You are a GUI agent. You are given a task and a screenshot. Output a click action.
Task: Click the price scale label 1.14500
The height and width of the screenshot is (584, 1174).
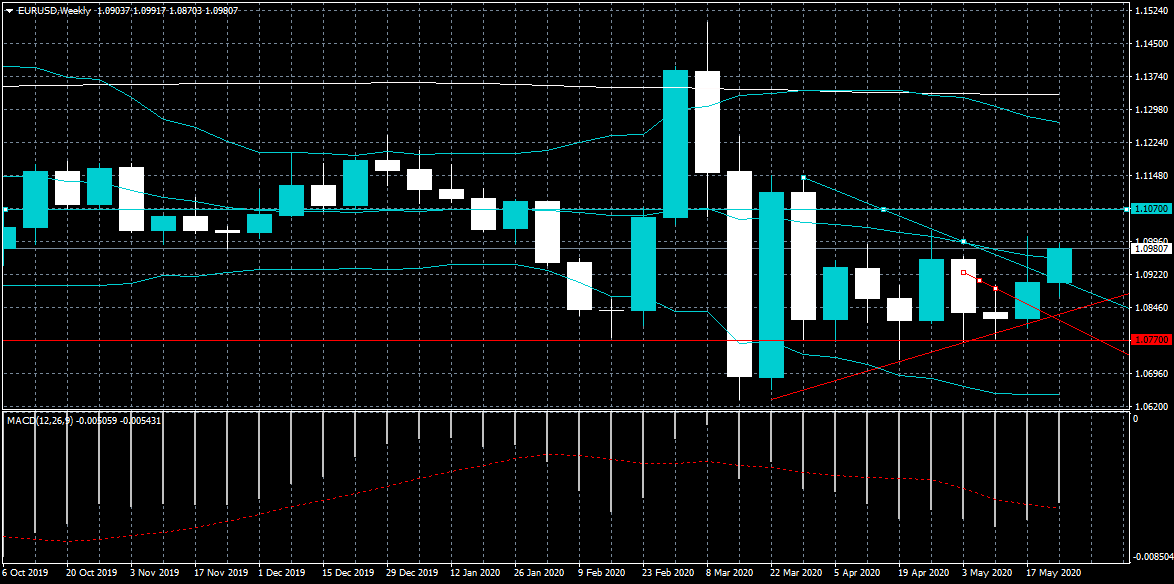[x=1152, y=43]
